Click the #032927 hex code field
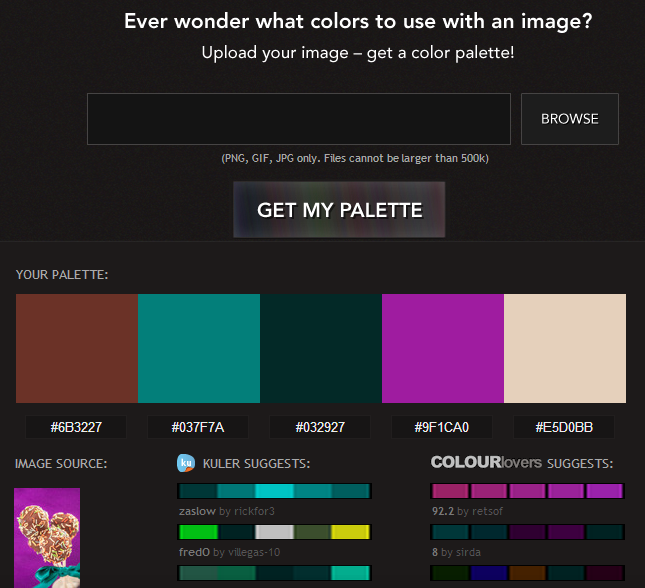 point(320,427)
